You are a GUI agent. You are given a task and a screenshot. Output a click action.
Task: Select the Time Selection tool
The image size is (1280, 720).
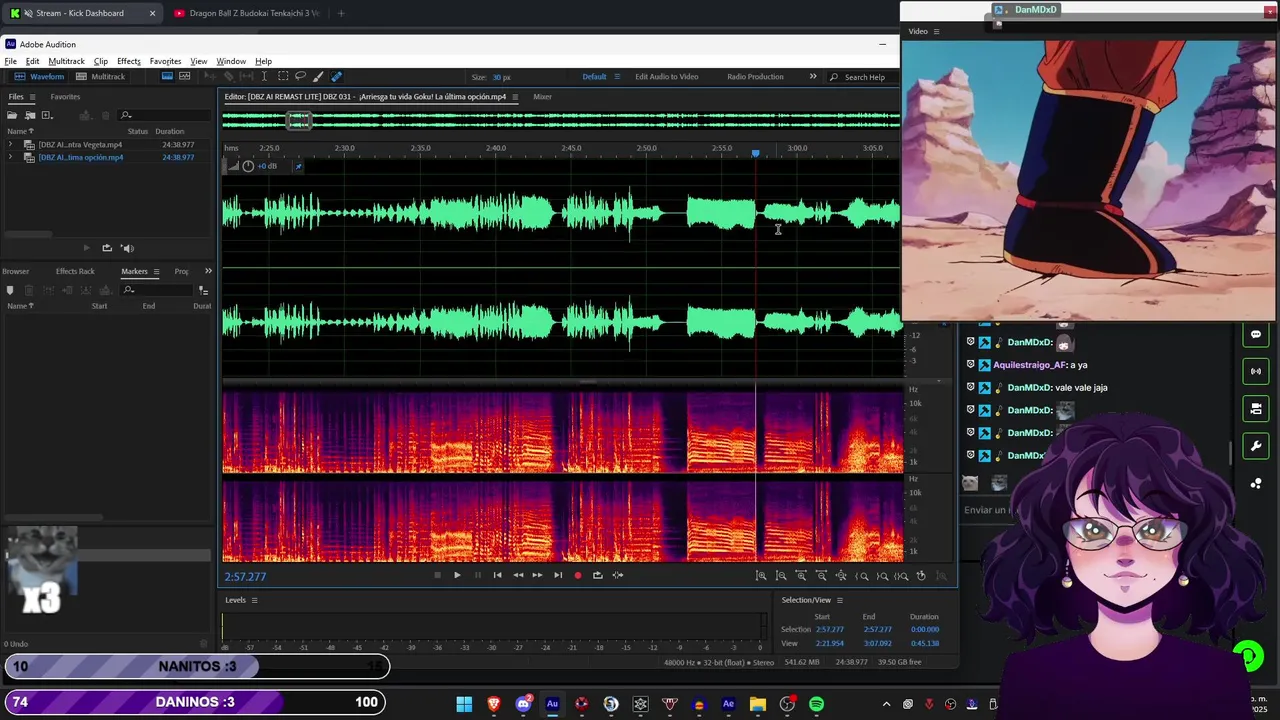coord(264,77)
